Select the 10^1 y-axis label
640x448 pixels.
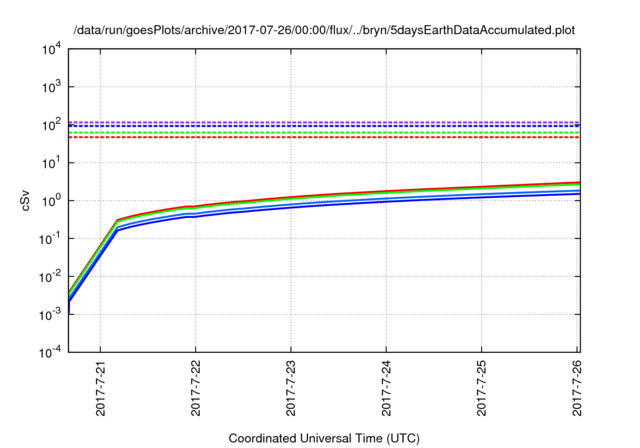[x=51, y=163]
